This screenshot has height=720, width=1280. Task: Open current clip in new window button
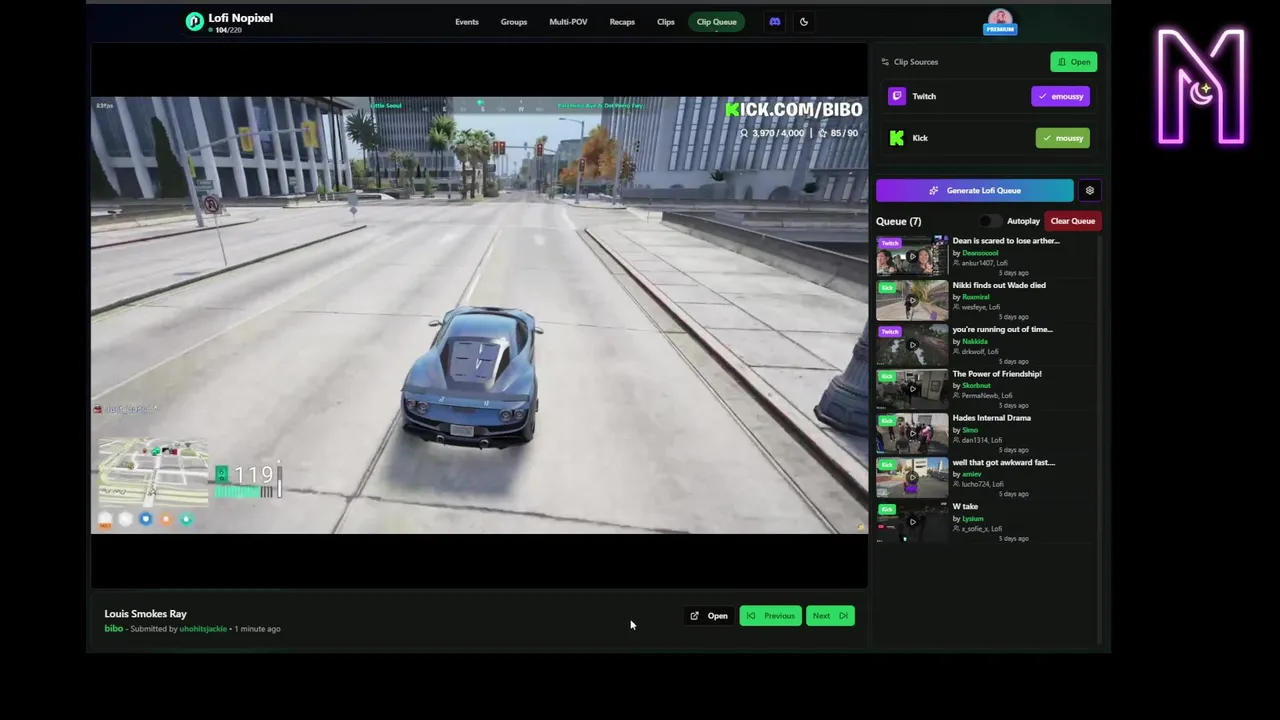[709, 616]
